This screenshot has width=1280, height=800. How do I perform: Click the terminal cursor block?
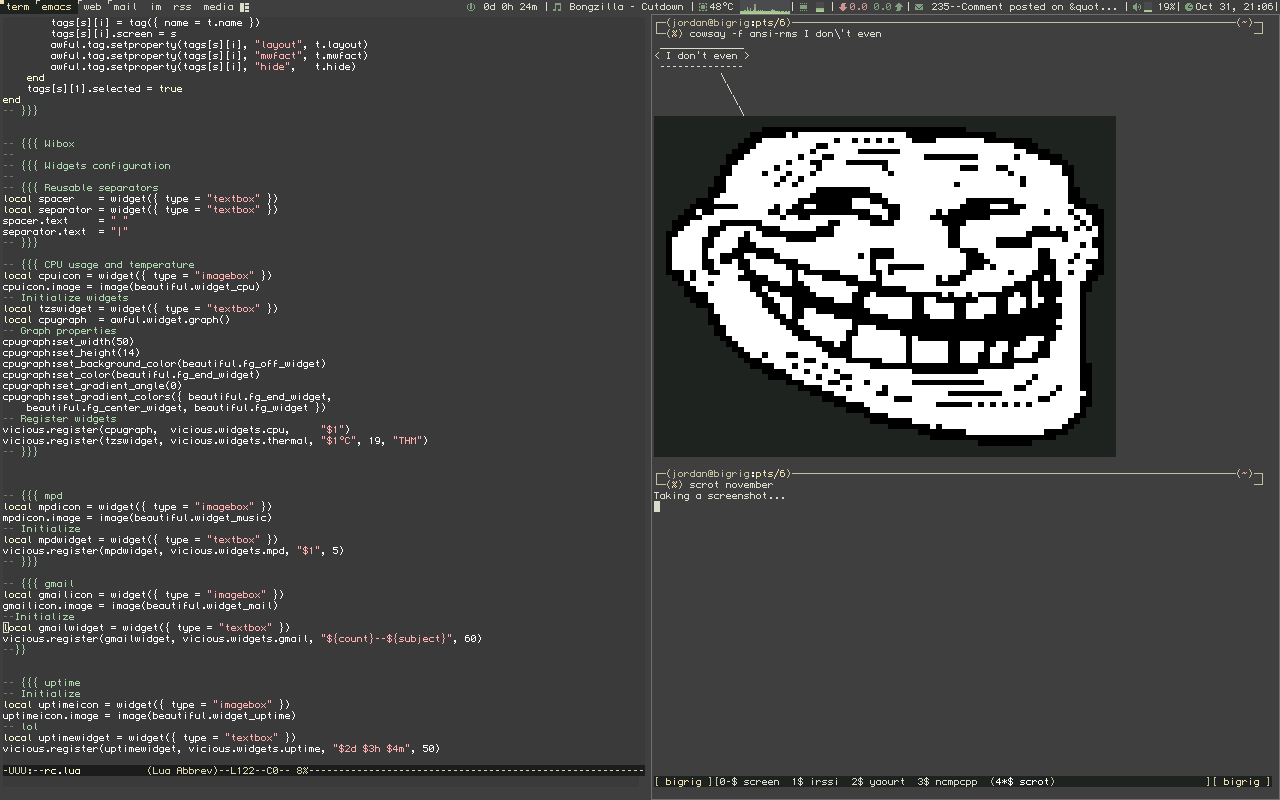657,507
